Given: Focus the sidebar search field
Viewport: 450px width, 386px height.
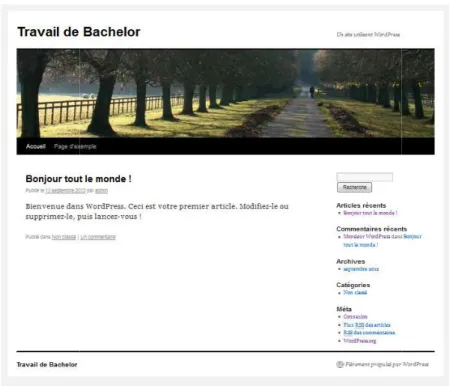Looking at the screenshot, I should coord(365,177).
